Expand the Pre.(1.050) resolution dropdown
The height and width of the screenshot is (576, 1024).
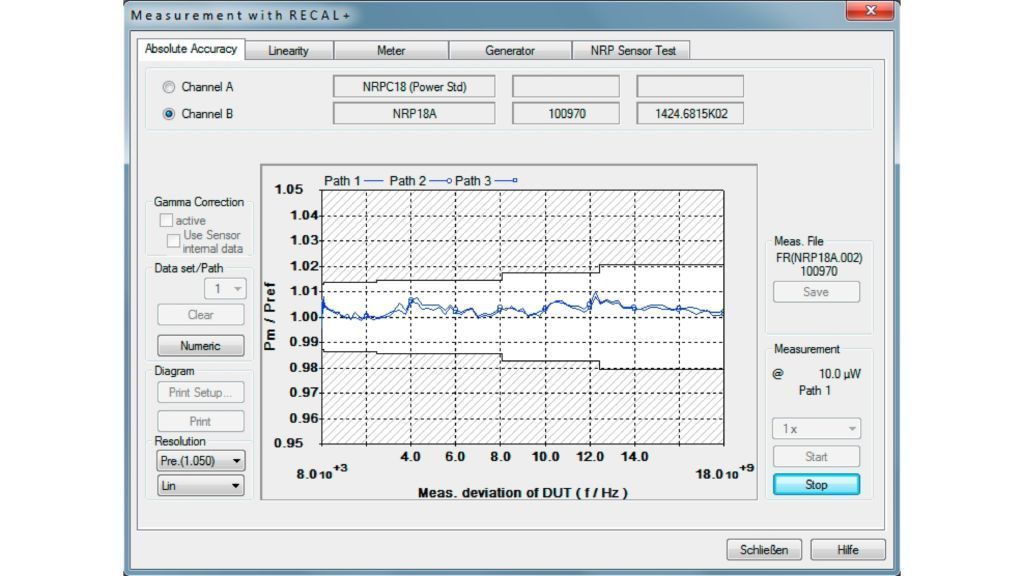201,461
